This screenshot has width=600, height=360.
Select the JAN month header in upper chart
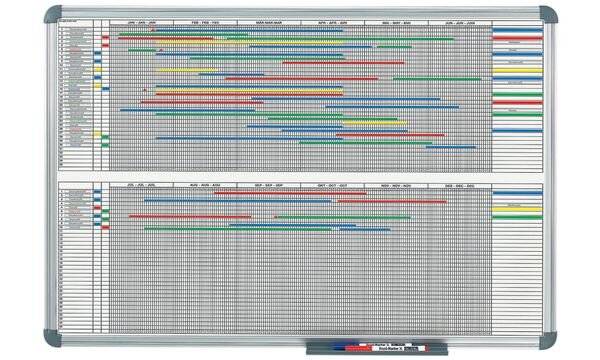pos(142,23)
